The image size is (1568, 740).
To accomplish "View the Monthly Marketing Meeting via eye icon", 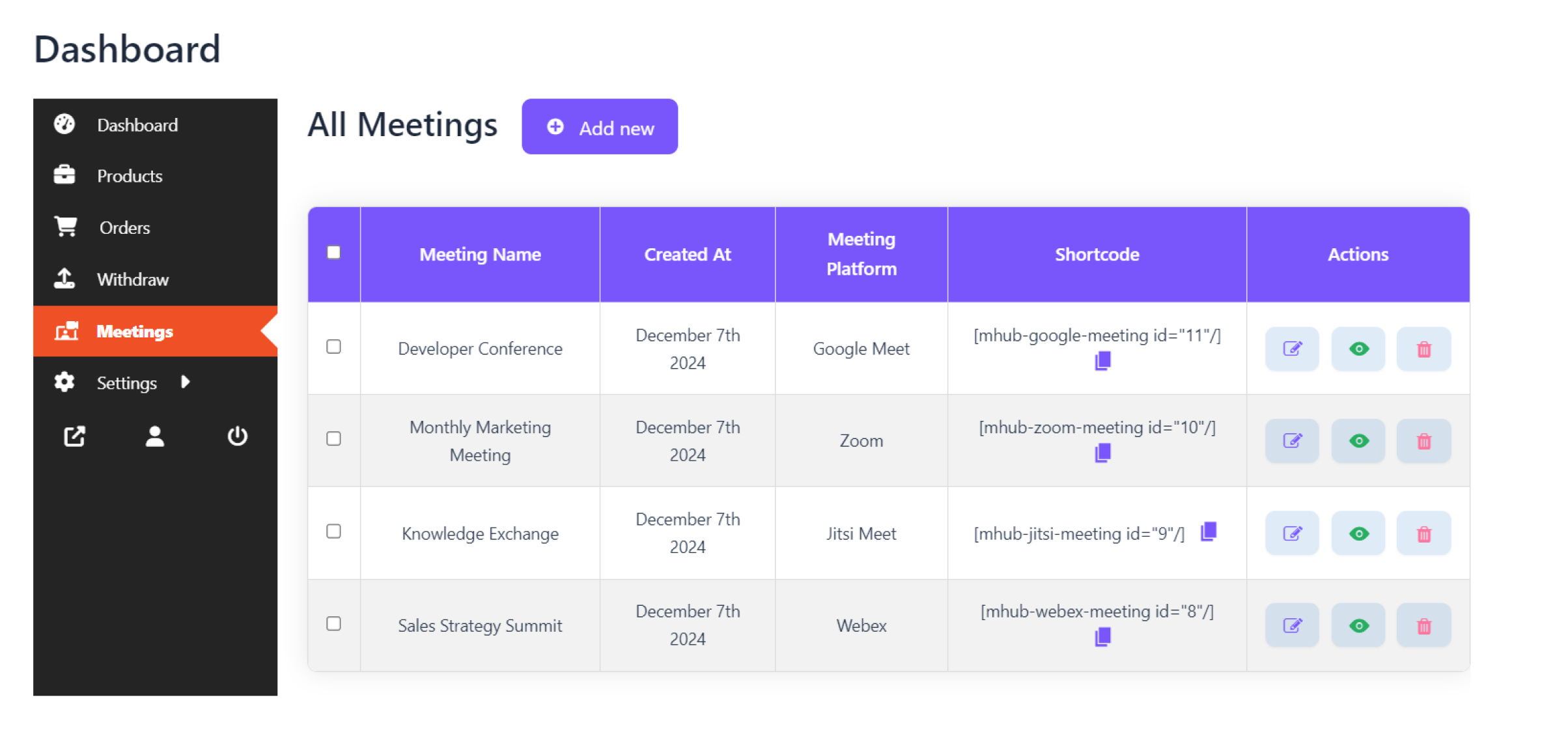I will point(1358,441).
